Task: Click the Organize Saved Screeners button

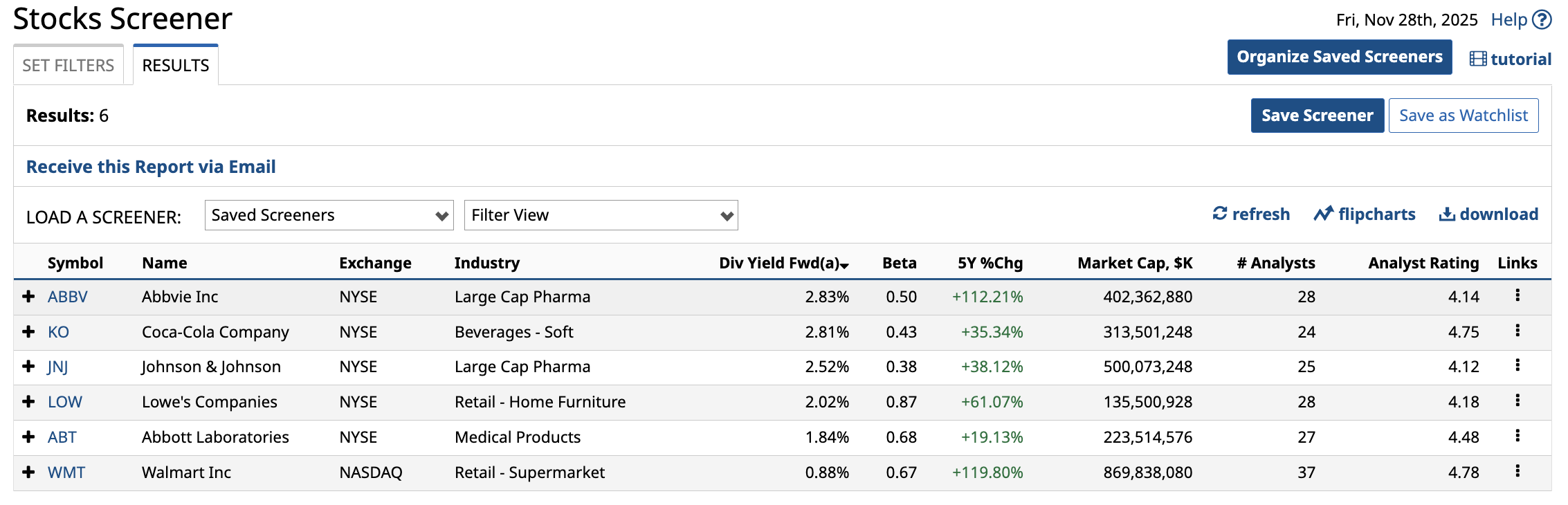Action: click(x=1339, y=57)
